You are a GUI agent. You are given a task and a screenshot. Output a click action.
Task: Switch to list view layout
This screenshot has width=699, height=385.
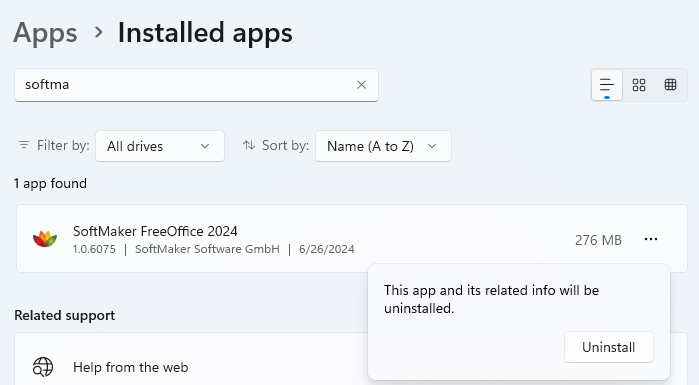[607, 85]
